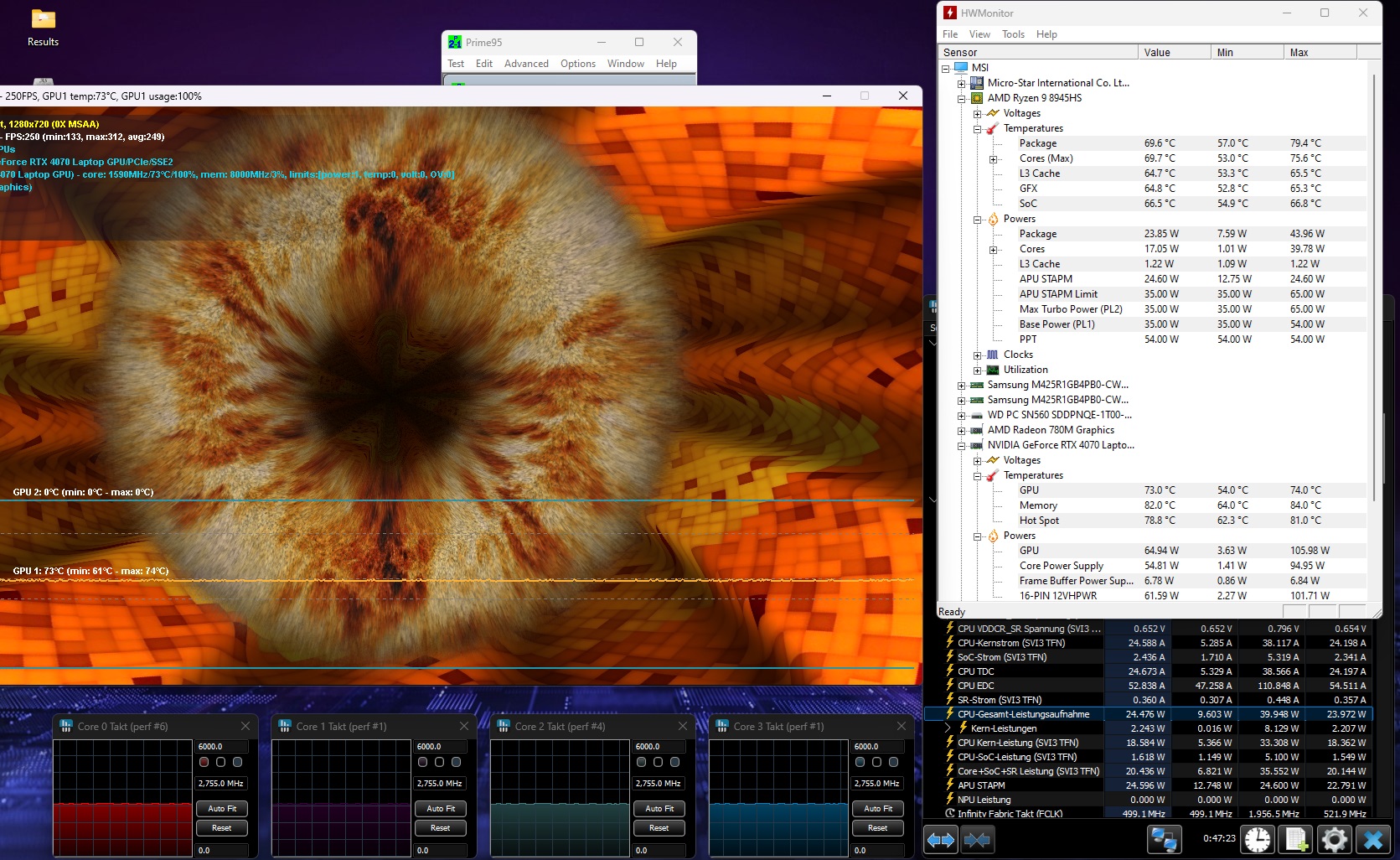Click the clock reset timer icon
This screenshot has height=860, width=1400.
coord(1258,839)
